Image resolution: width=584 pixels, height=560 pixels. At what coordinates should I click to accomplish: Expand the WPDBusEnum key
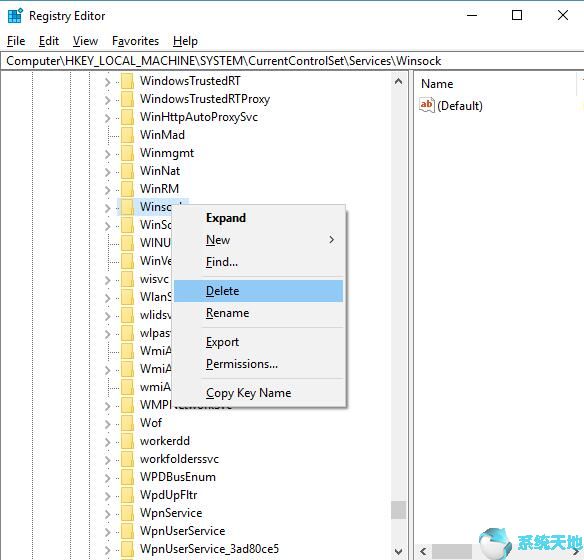click(108, 478)
